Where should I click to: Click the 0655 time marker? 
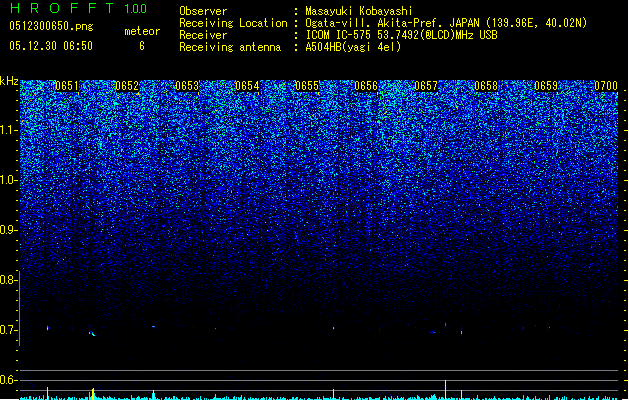pos(306,86)
